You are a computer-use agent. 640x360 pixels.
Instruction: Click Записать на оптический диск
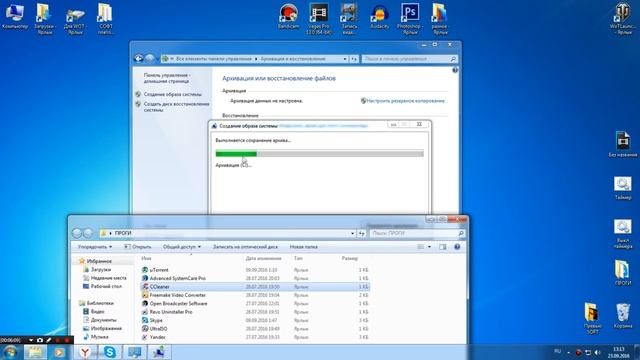coord(245,247)
